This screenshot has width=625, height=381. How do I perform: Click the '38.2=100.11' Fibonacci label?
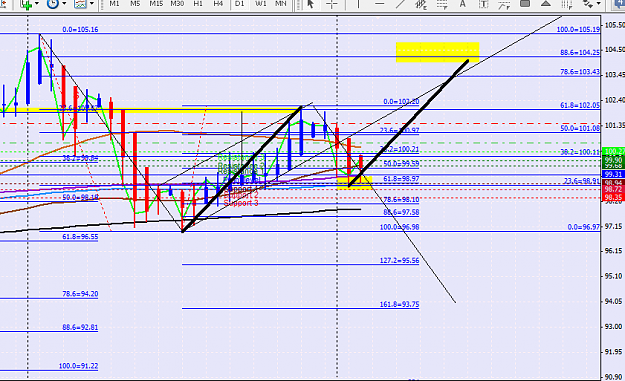point(580,152)
